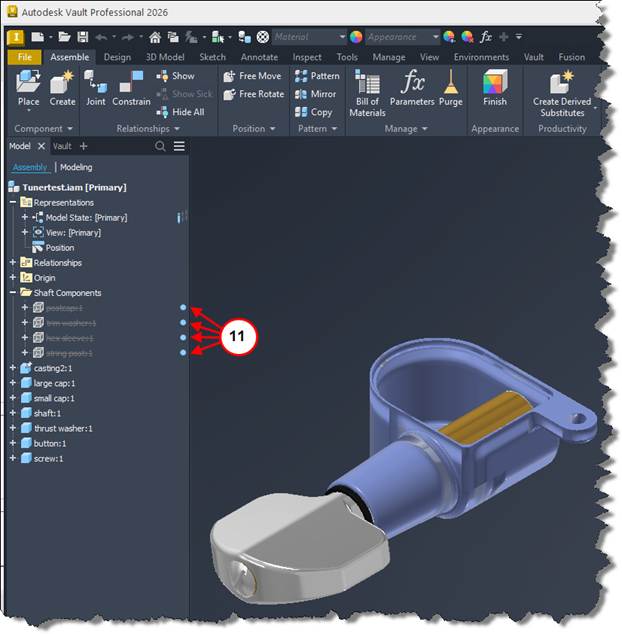This screenshot has width=622, height=634.
Task: Click the Open folder icon in quick access toolbar
Action: [x=64, y=37]
